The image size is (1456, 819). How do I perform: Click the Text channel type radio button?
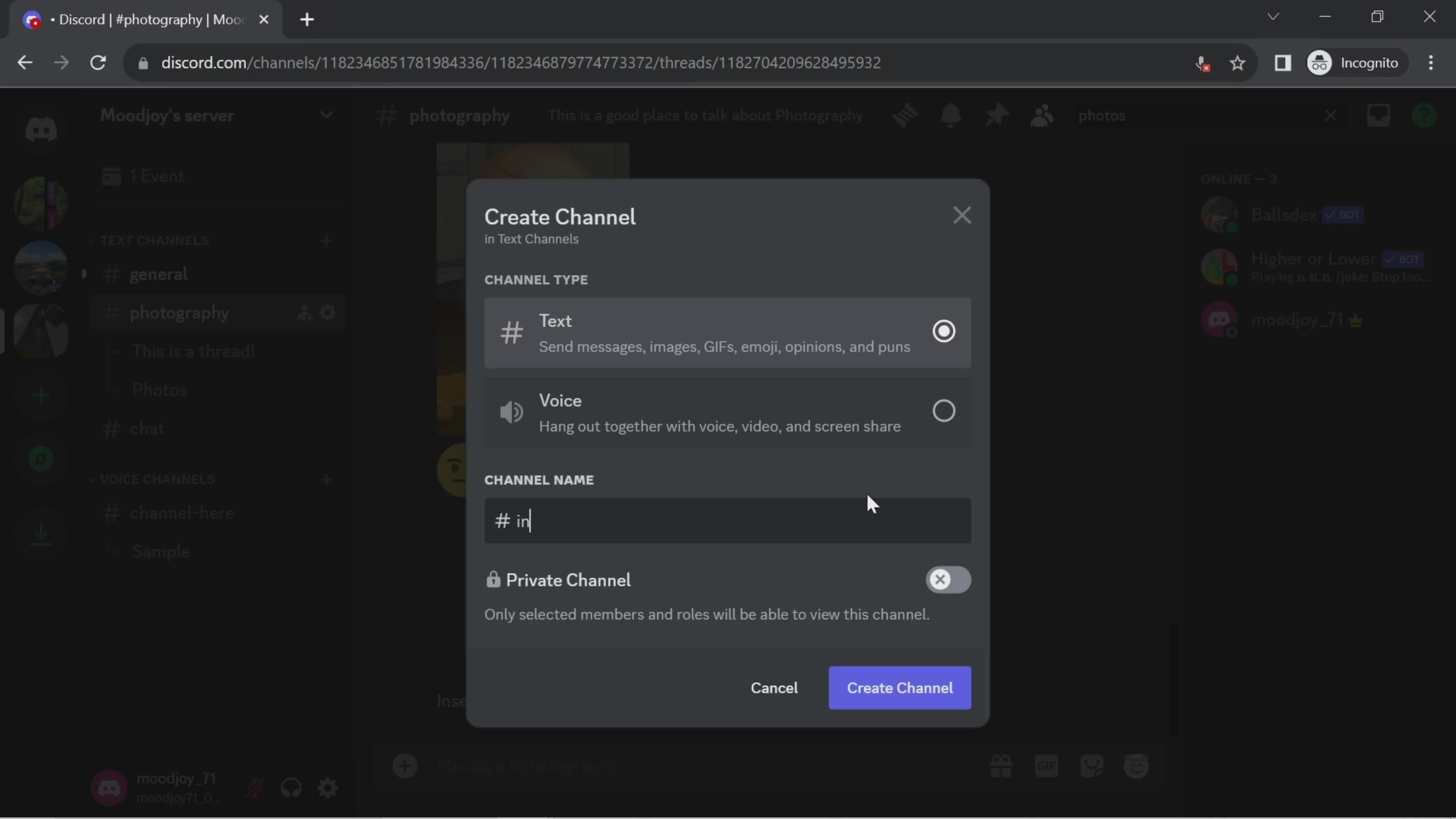tap(943, 331)
